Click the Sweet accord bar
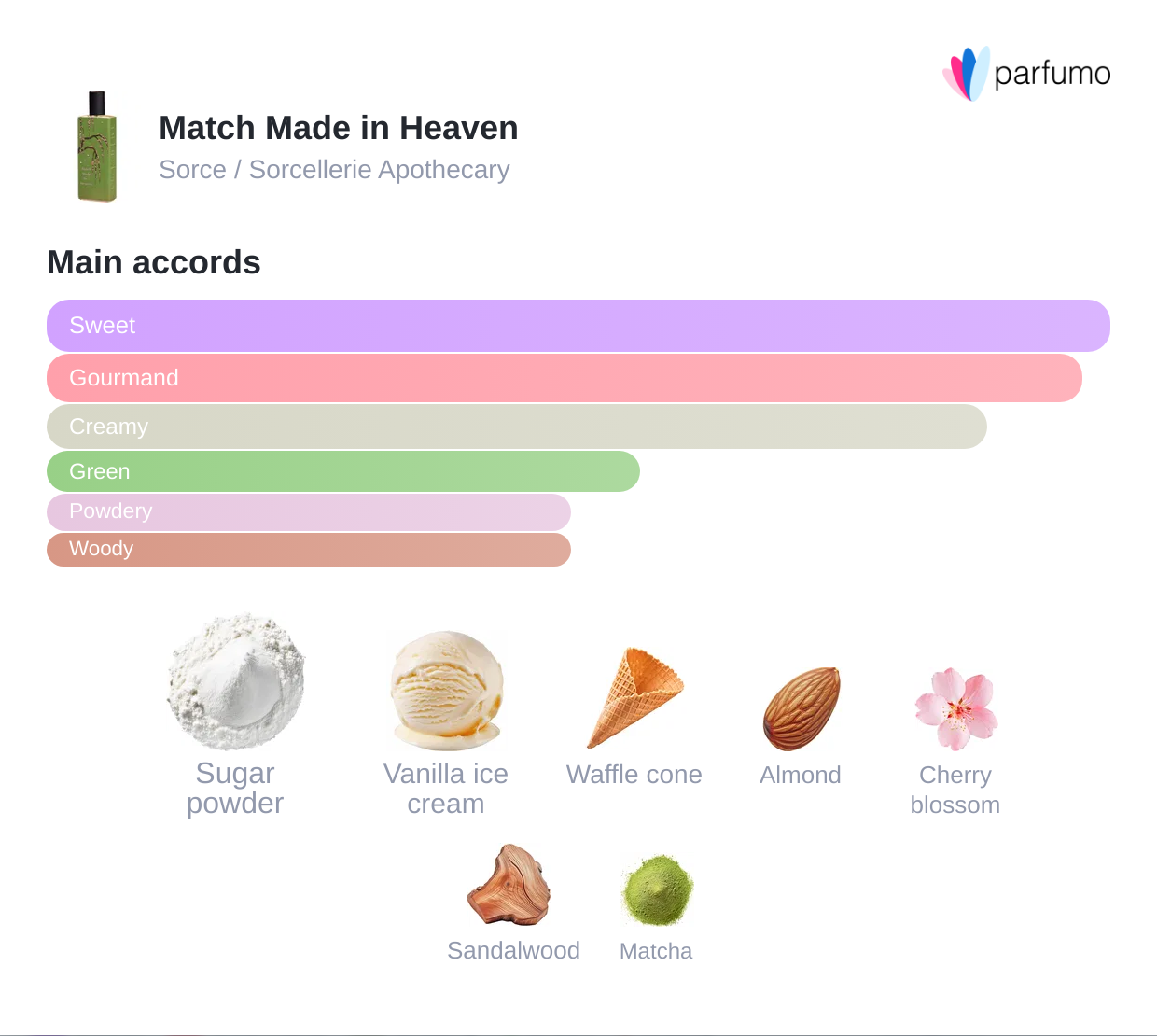1157x1036 pixels. (578, 326)
